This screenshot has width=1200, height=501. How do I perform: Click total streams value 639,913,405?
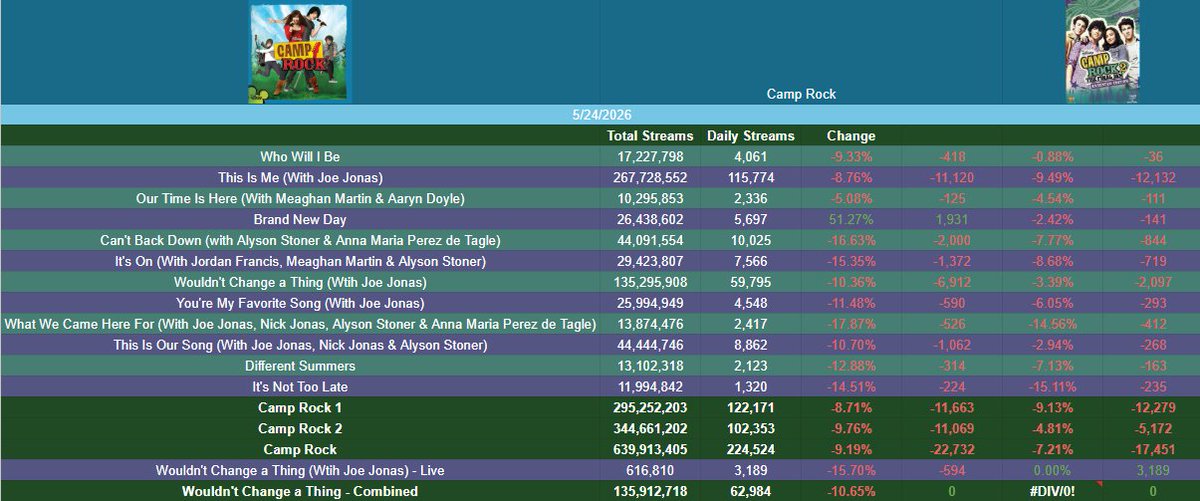pos(650,450)
